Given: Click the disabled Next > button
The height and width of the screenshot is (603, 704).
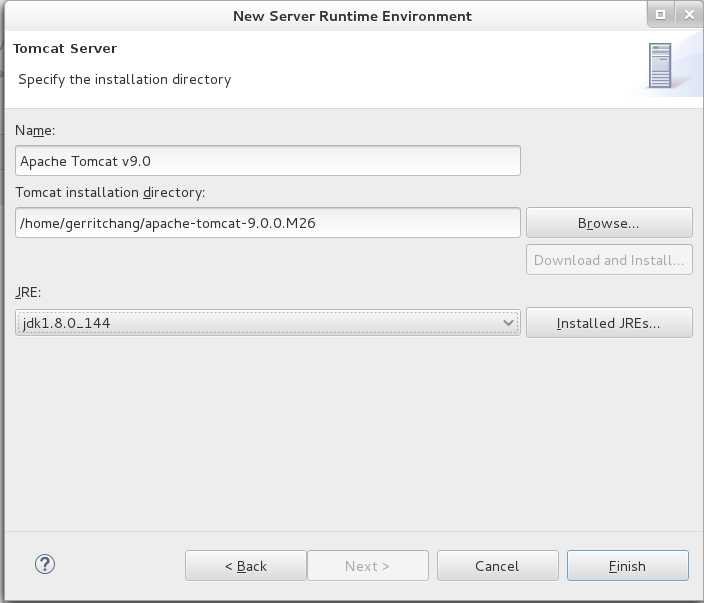Looking at the screenshot, I should [x=367, y=566].
